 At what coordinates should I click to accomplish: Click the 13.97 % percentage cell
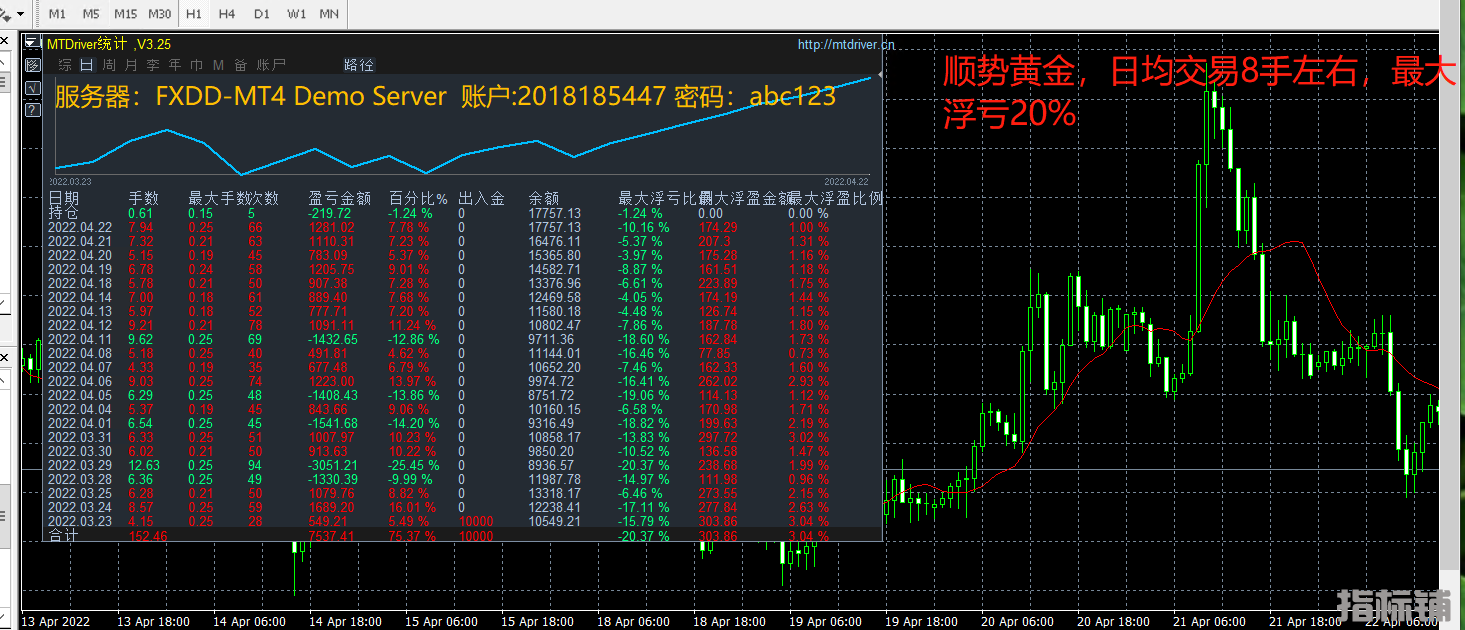pos(411,381)
